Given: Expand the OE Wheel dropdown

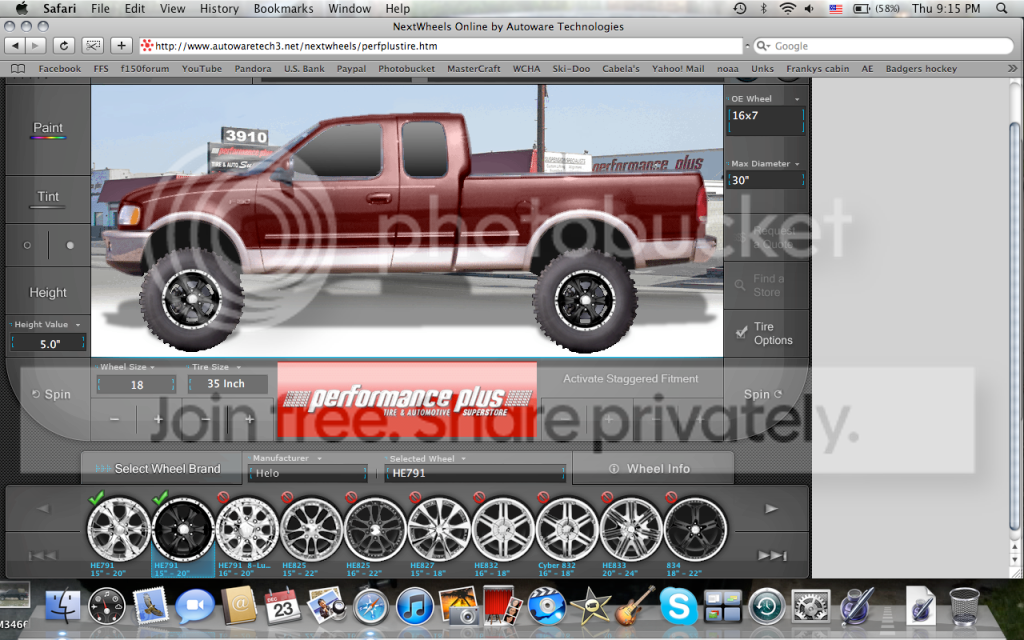Looking at the screenshot, I should (797, 99).
